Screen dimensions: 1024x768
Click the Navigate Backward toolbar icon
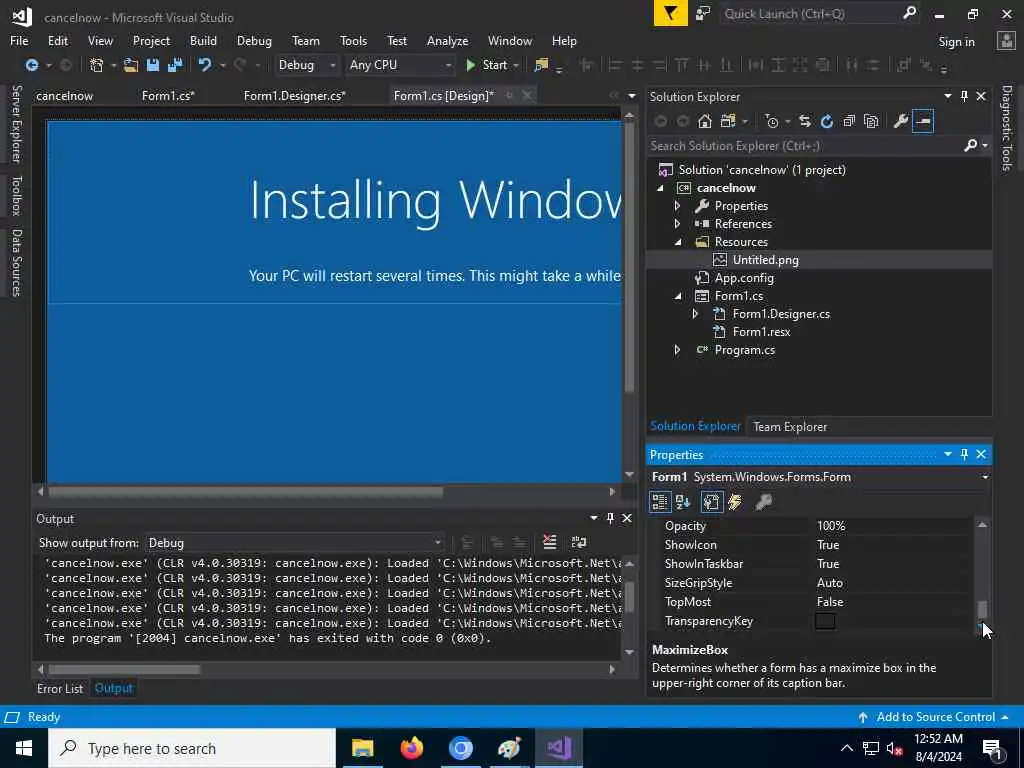coord(31,65)
